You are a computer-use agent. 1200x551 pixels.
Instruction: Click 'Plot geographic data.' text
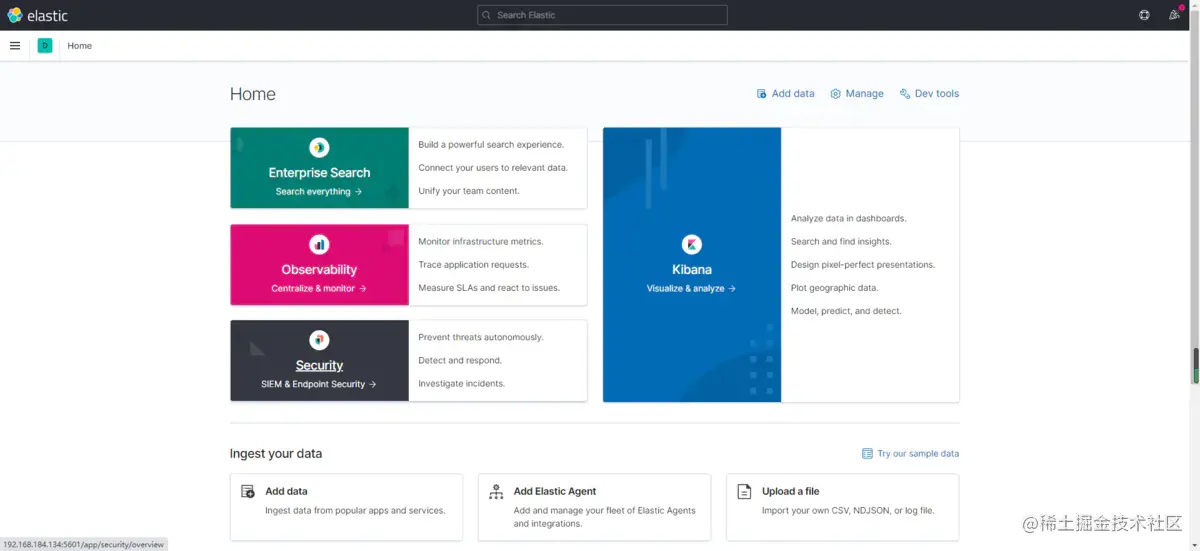(834, 288)
